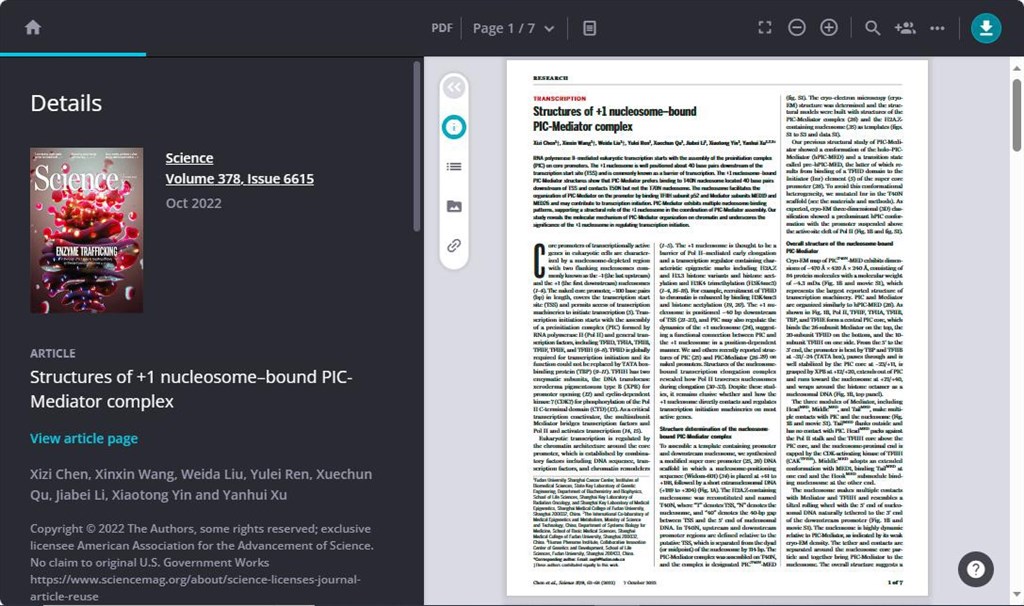The height and width of the screenshot is (606, 1024).
Task: Open the related links panel
Action: tap(454, 246)
